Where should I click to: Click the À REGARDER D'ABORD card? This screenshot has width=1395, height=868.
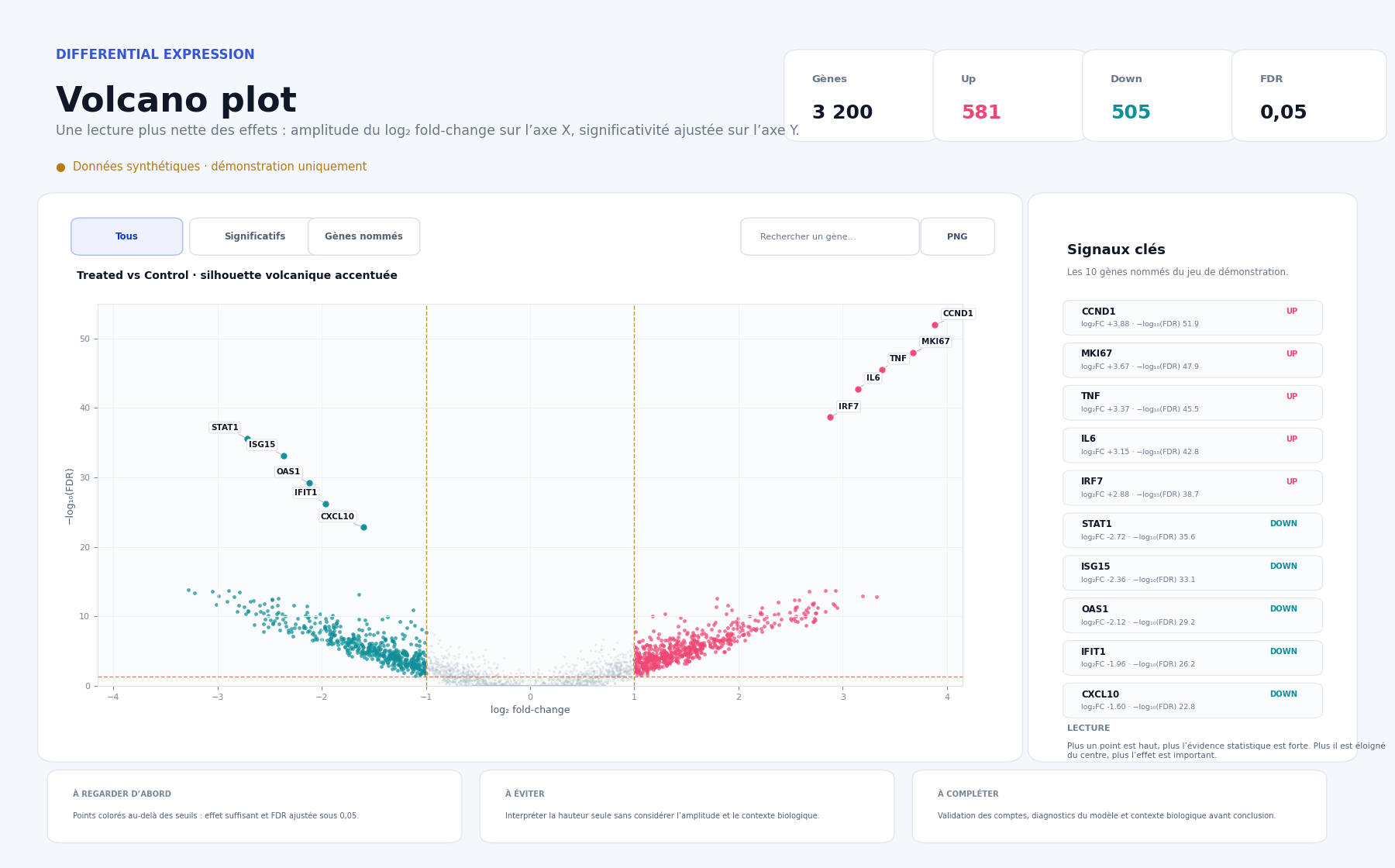pyautogui.click(x=254, y=806)
